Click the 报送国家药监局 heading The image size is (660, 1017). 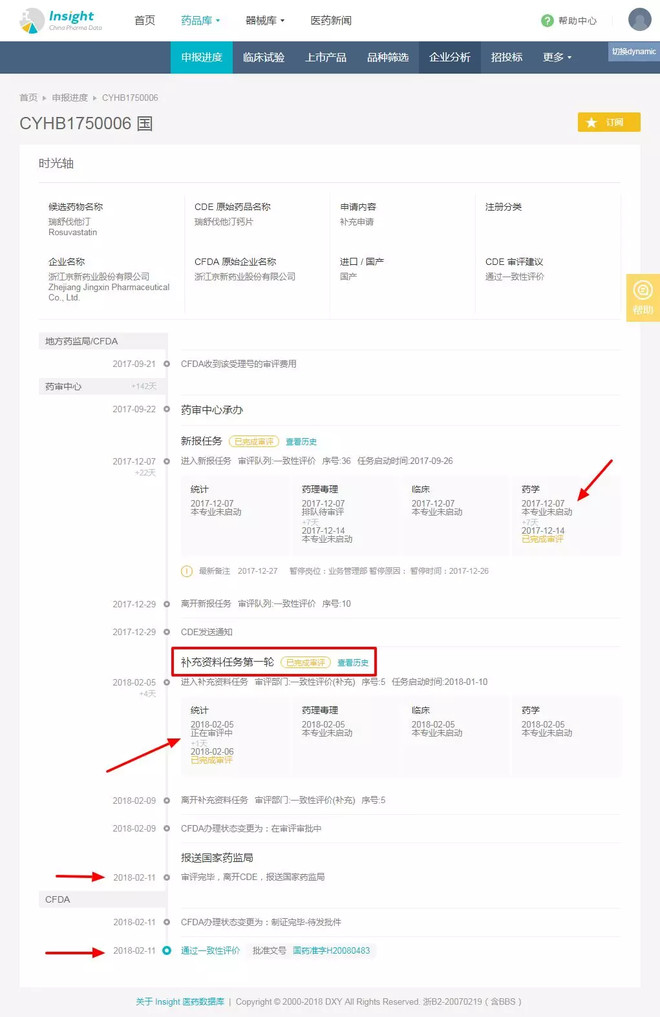coord(217,857)
